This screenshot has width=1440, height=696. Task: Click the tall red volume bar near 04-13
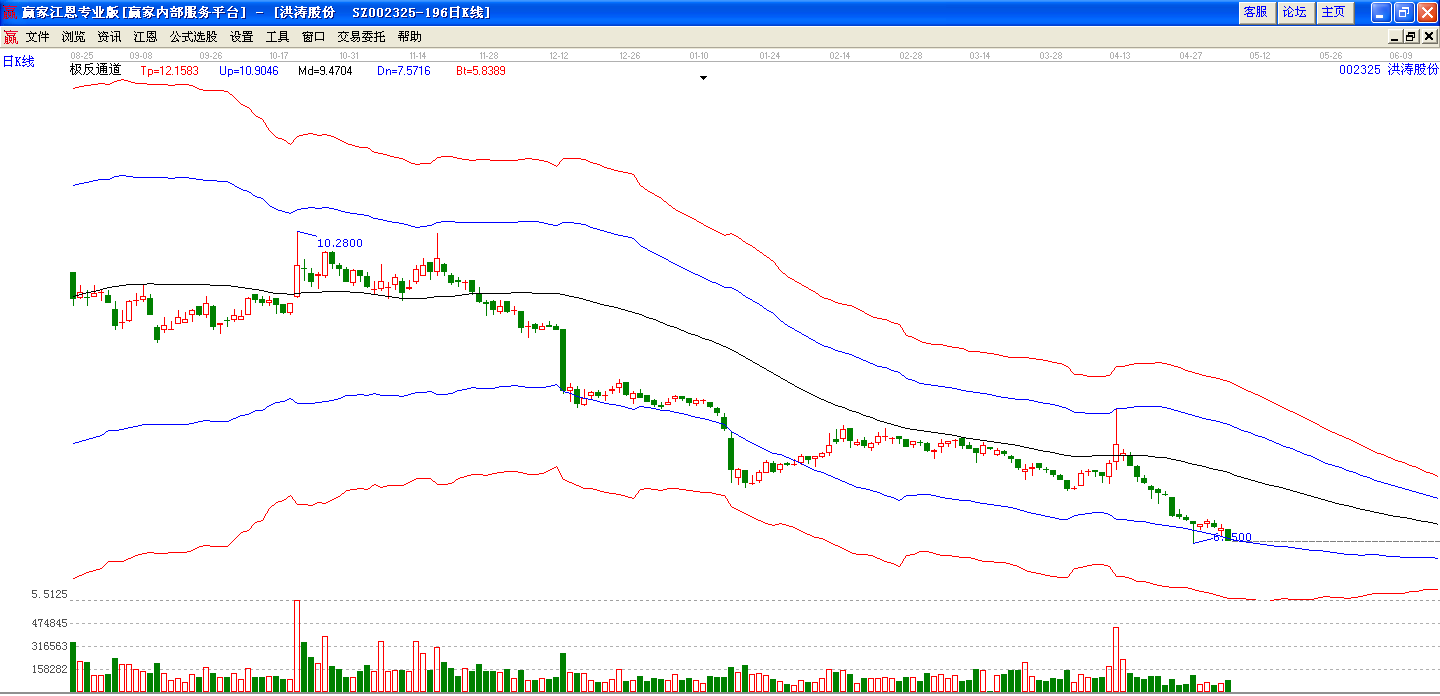pyautogui.click(x=1115, y=659)
